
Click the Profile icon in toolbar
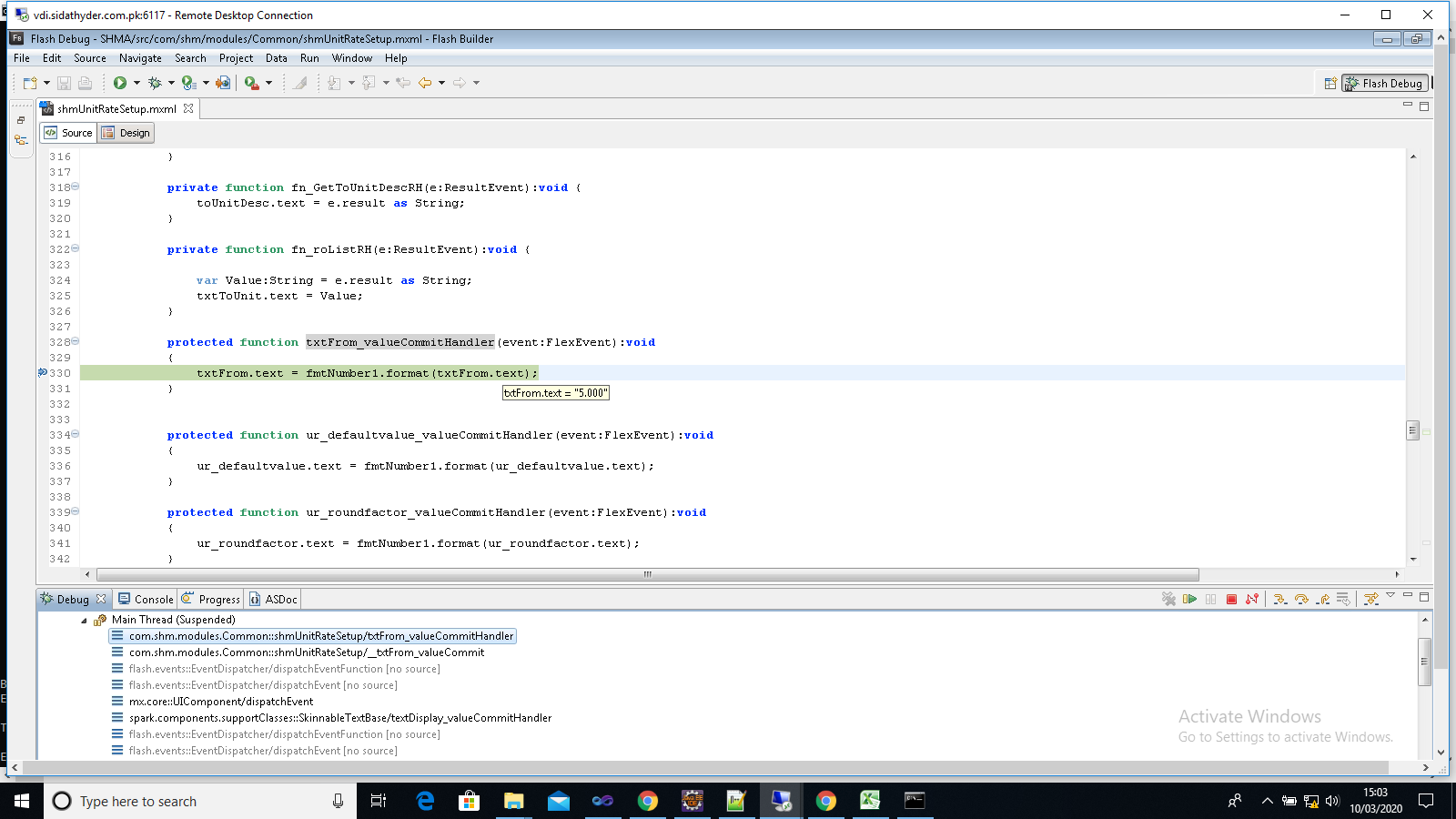tap(188, 83)
